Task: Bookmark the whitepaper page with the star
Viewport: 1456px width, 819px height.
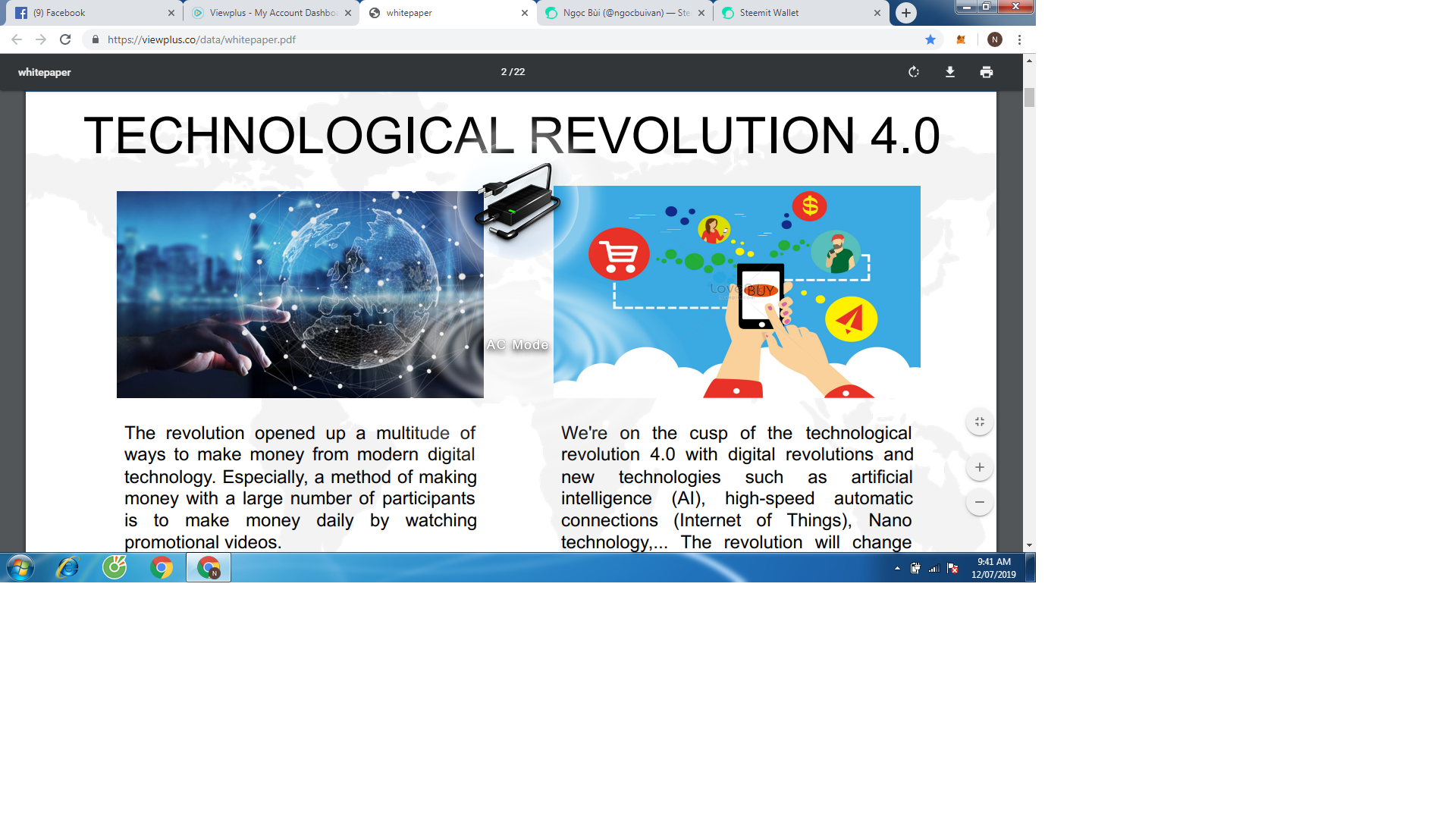Action: (x=930, y=39)
